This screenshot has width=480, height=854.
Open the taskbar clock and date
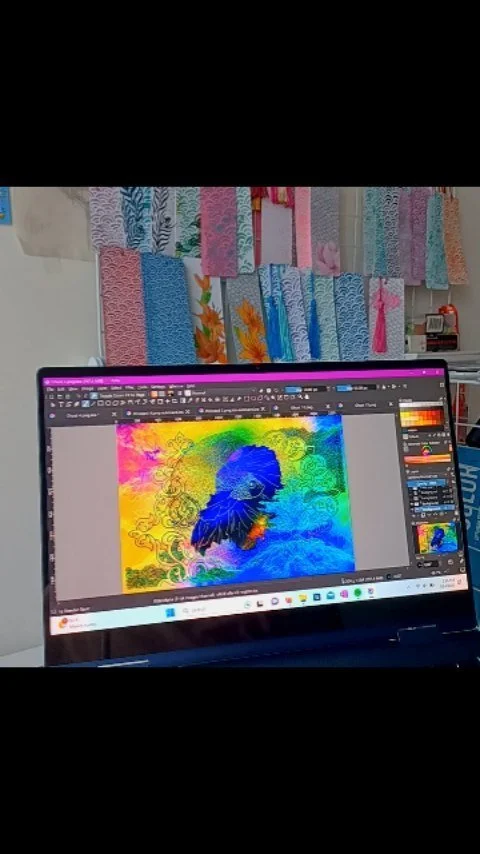pos(448,583)
